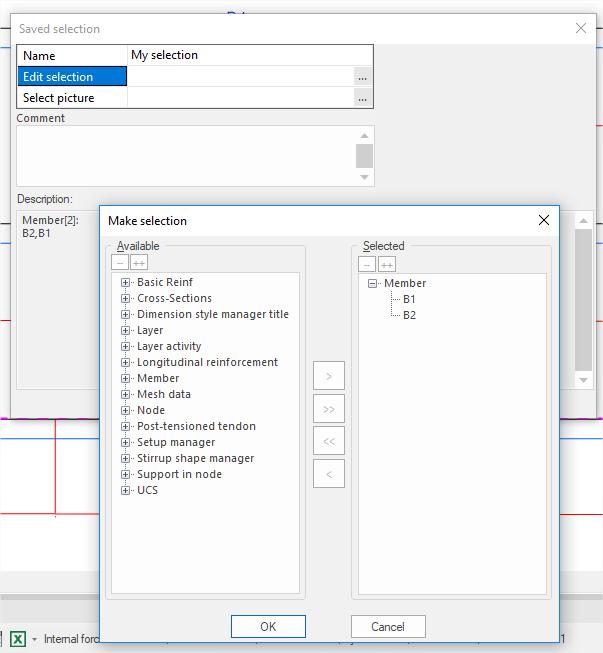Image resolution: width=603 pixels, height=653 pixels.
Task: Expand the Basic Reinf tree node
Action: (126, 283)
